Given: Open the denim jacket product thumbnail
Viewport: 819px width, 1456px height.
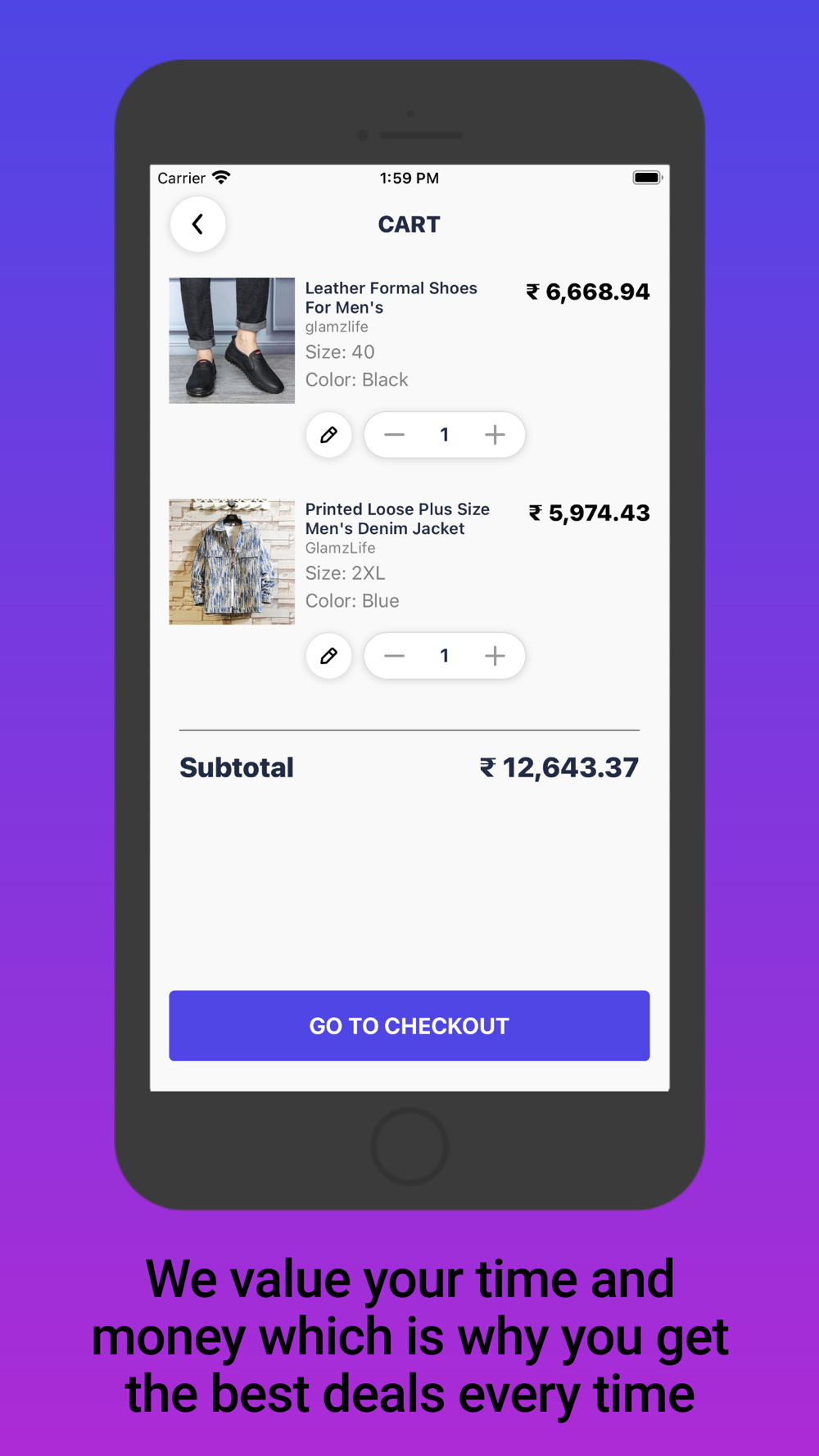Looking at the screenshot, I should point(232,562).
